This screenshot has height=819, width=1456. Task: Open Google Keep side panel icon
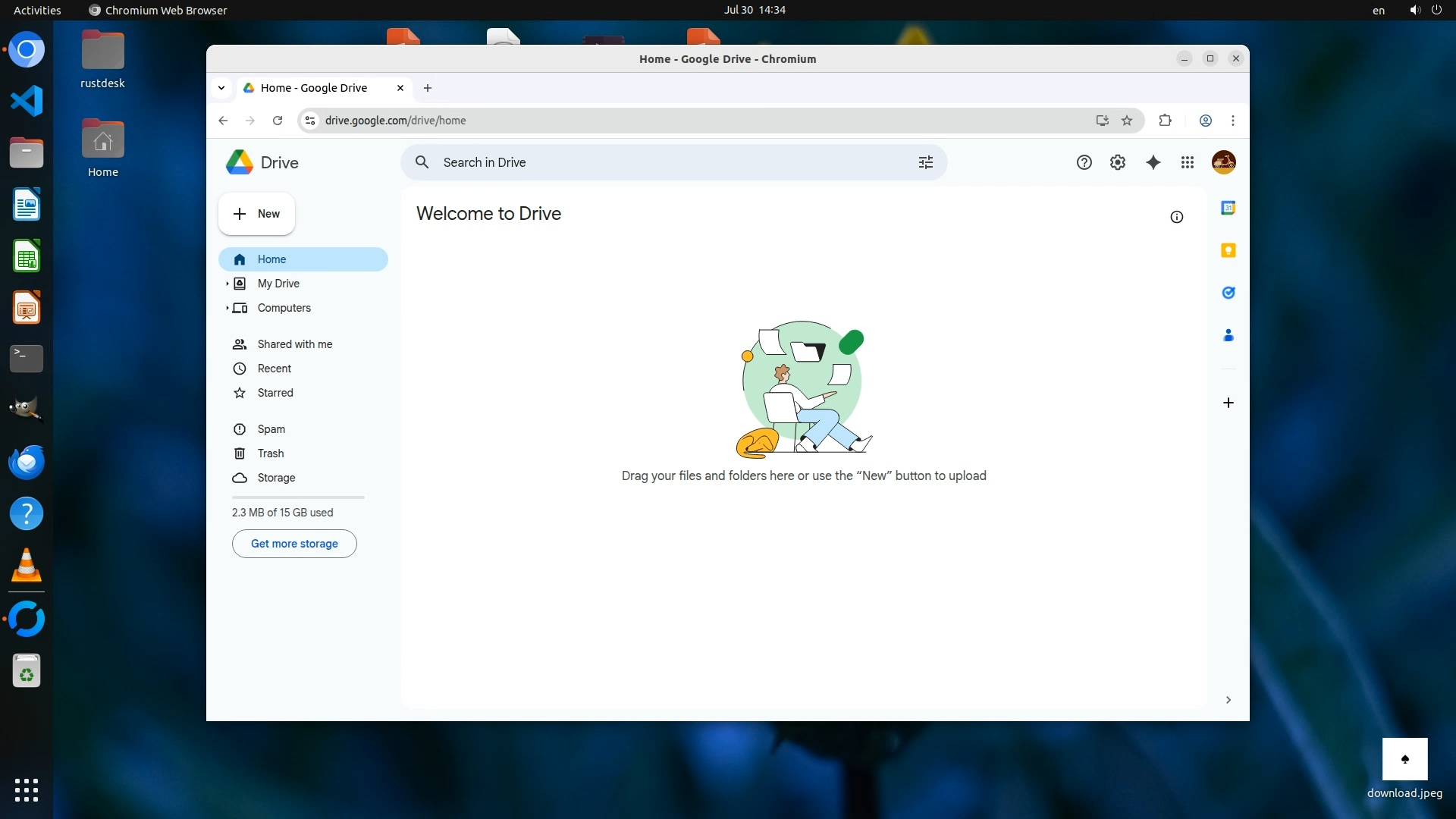click(1228, 250)
